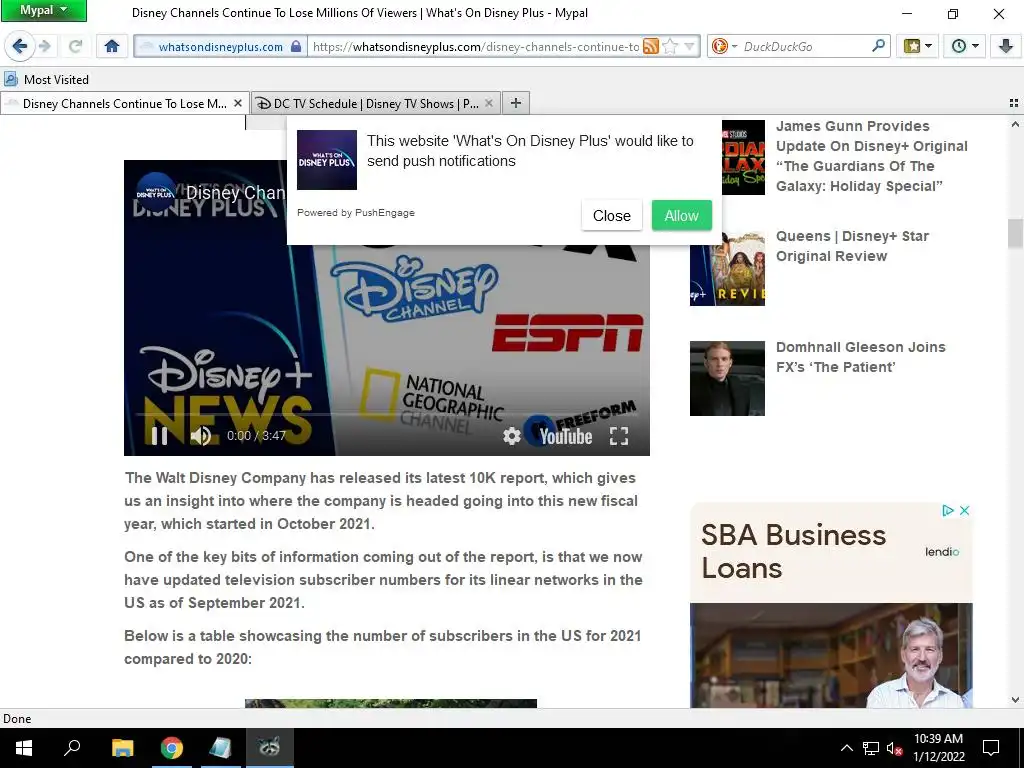Screen dimensions: 1024x768
Task: Close the DC TV Schedule tab
Action: [488, 103]
